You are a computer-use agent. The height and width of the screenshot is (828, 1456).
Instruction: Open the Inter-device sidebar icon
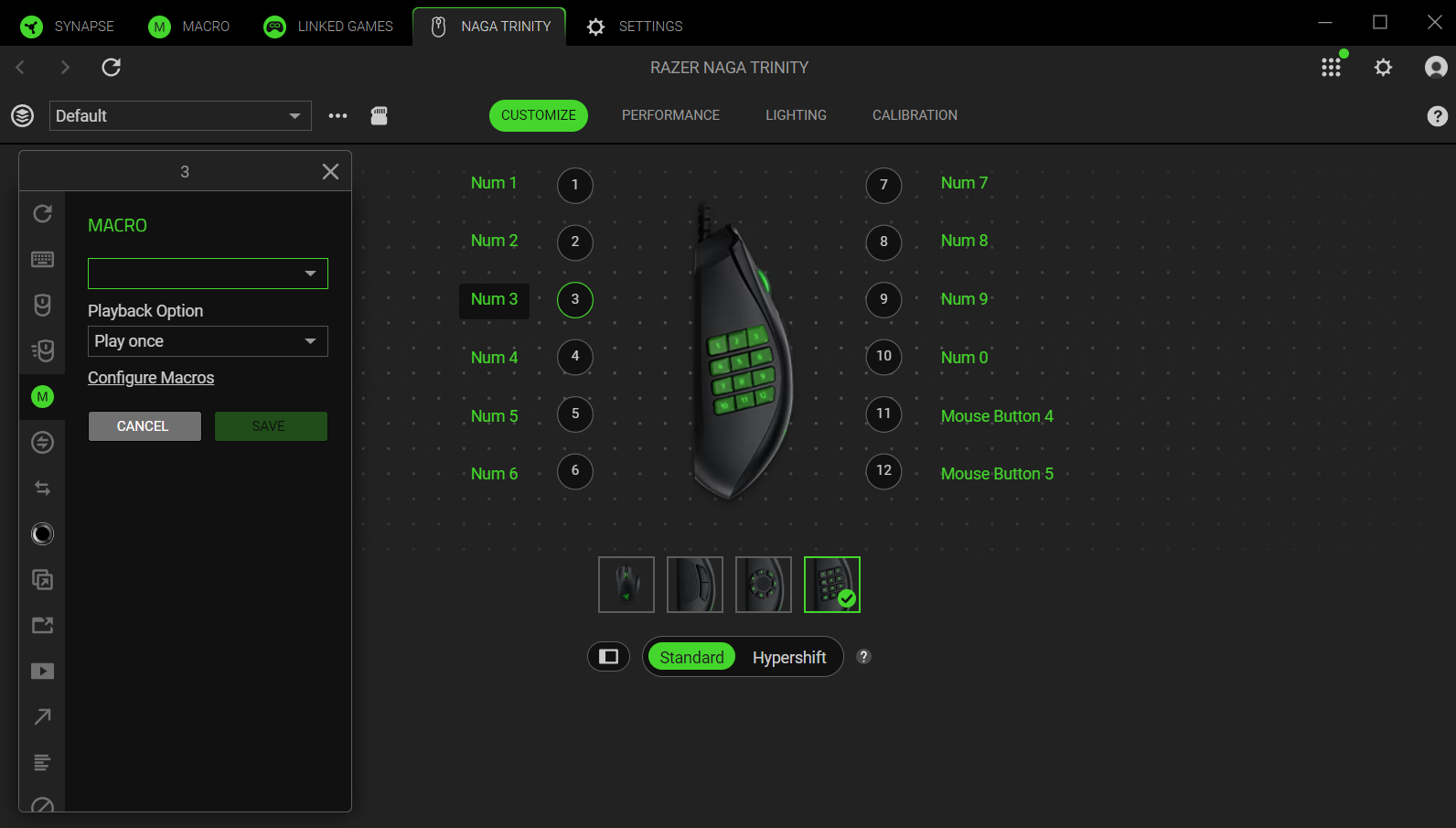click(x=42, y=443)
